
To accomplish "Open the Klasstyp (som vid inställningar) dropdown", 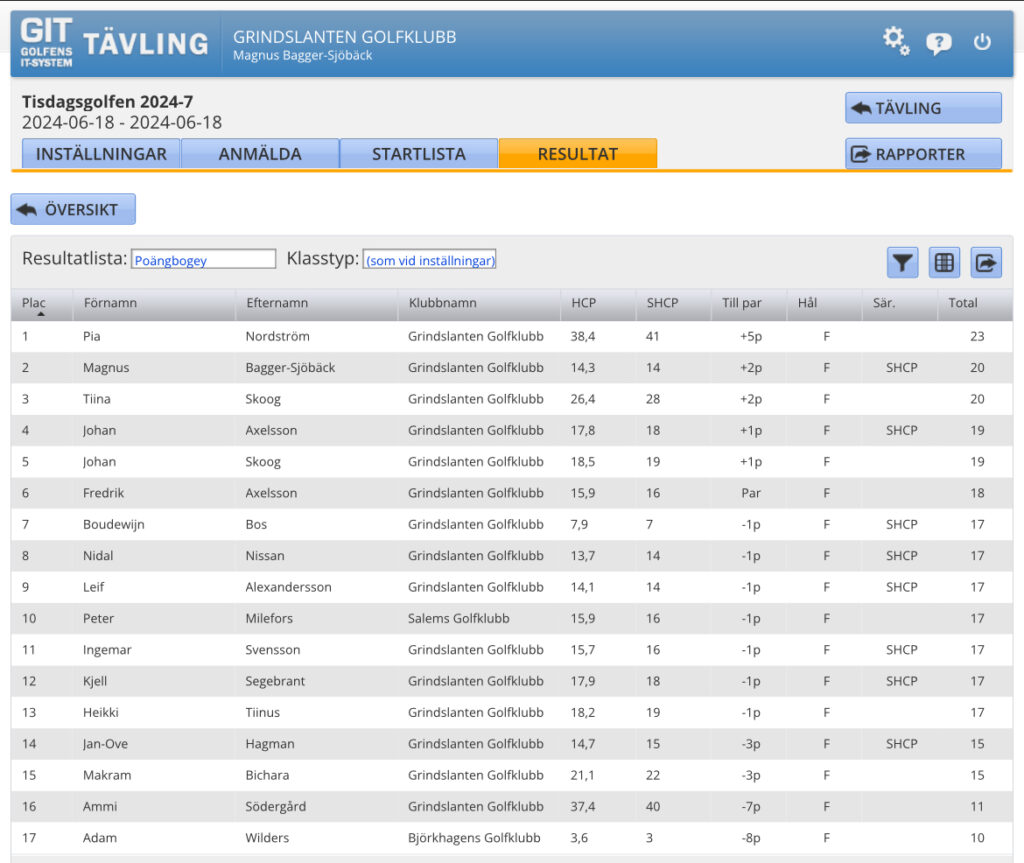I will coord(430,259).
